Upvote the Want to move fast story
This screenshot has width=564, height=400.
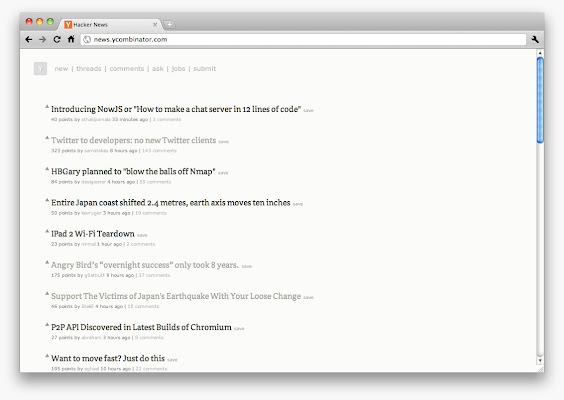pyautogui.click(x=47, y=356)
